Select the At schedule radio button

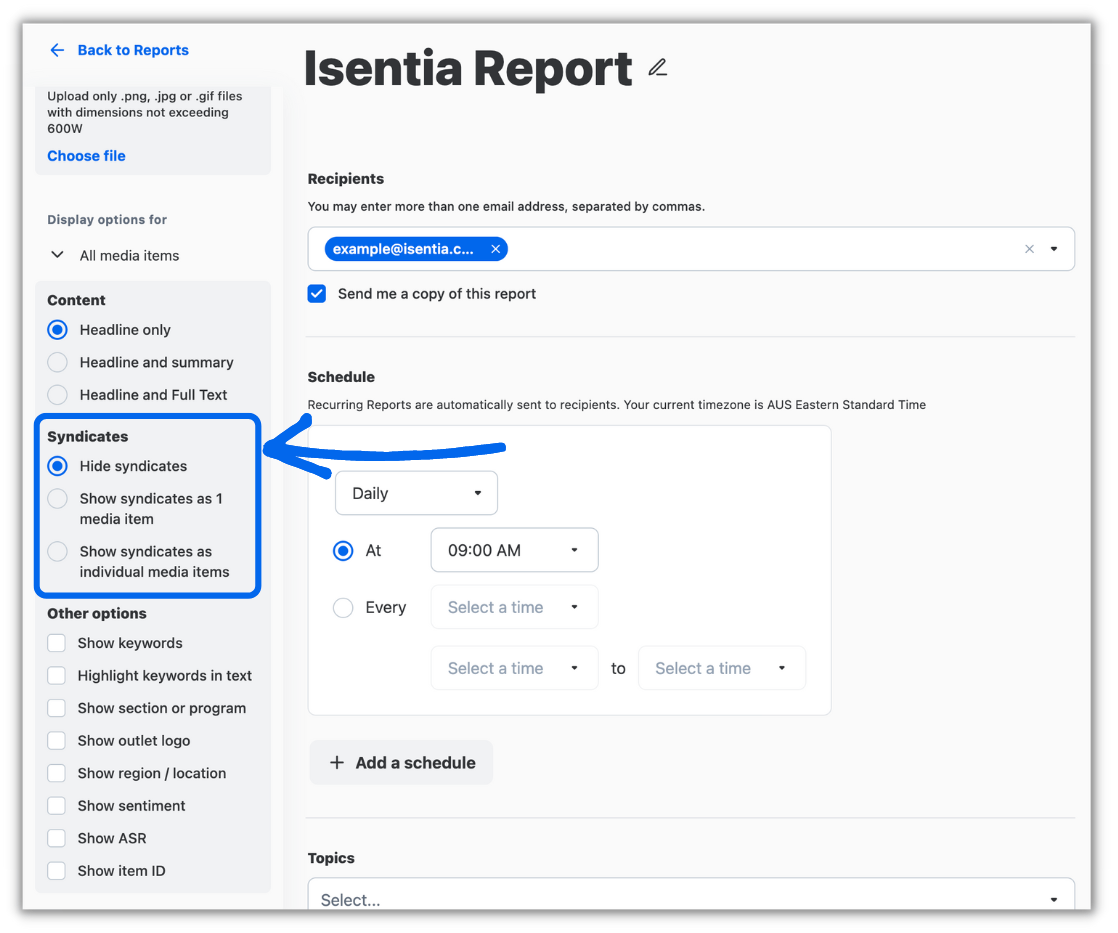(x=343, y=550)
